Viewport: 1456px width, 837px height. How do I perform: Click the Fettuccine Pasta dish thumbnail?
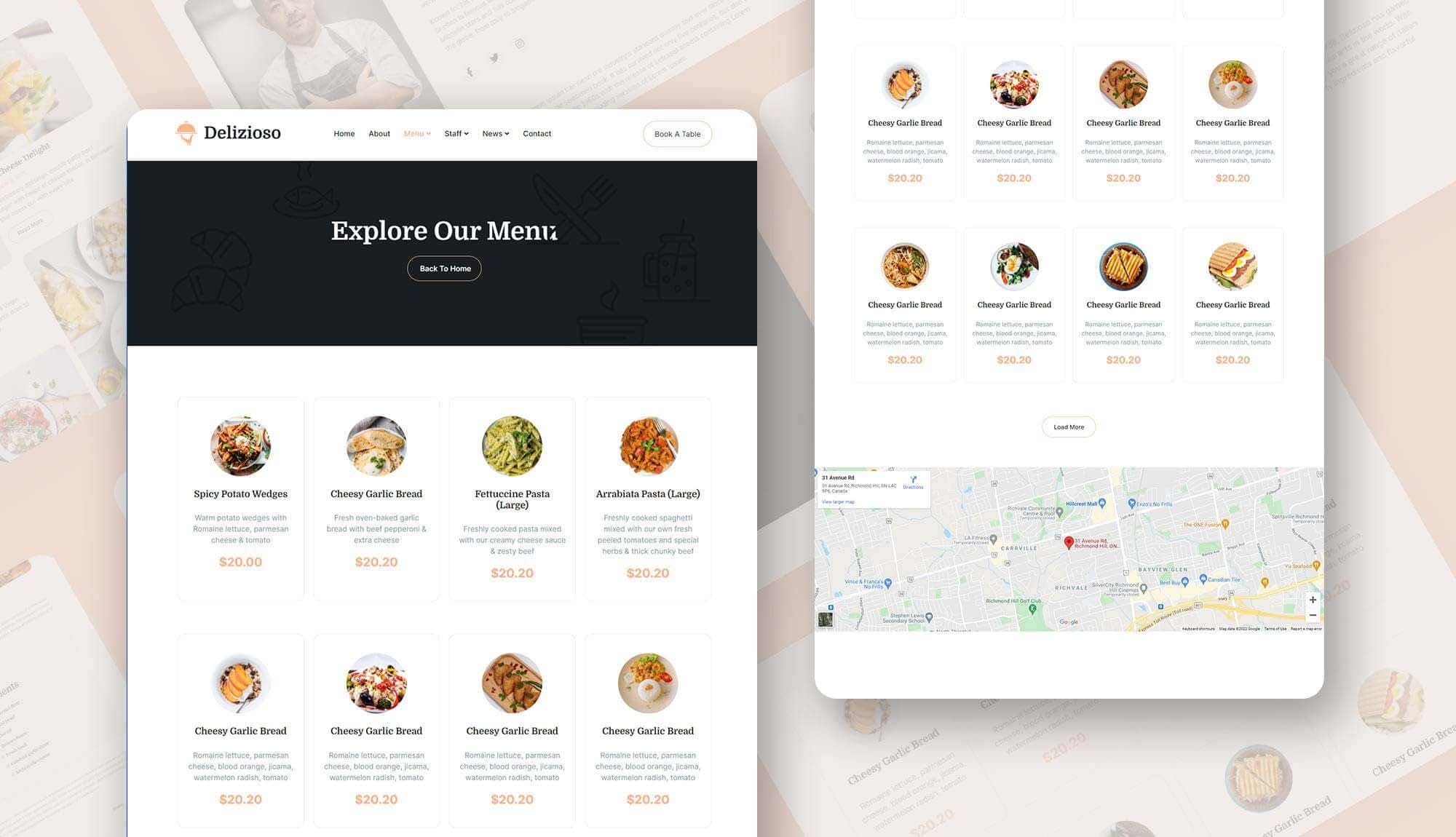click(511, 446)
